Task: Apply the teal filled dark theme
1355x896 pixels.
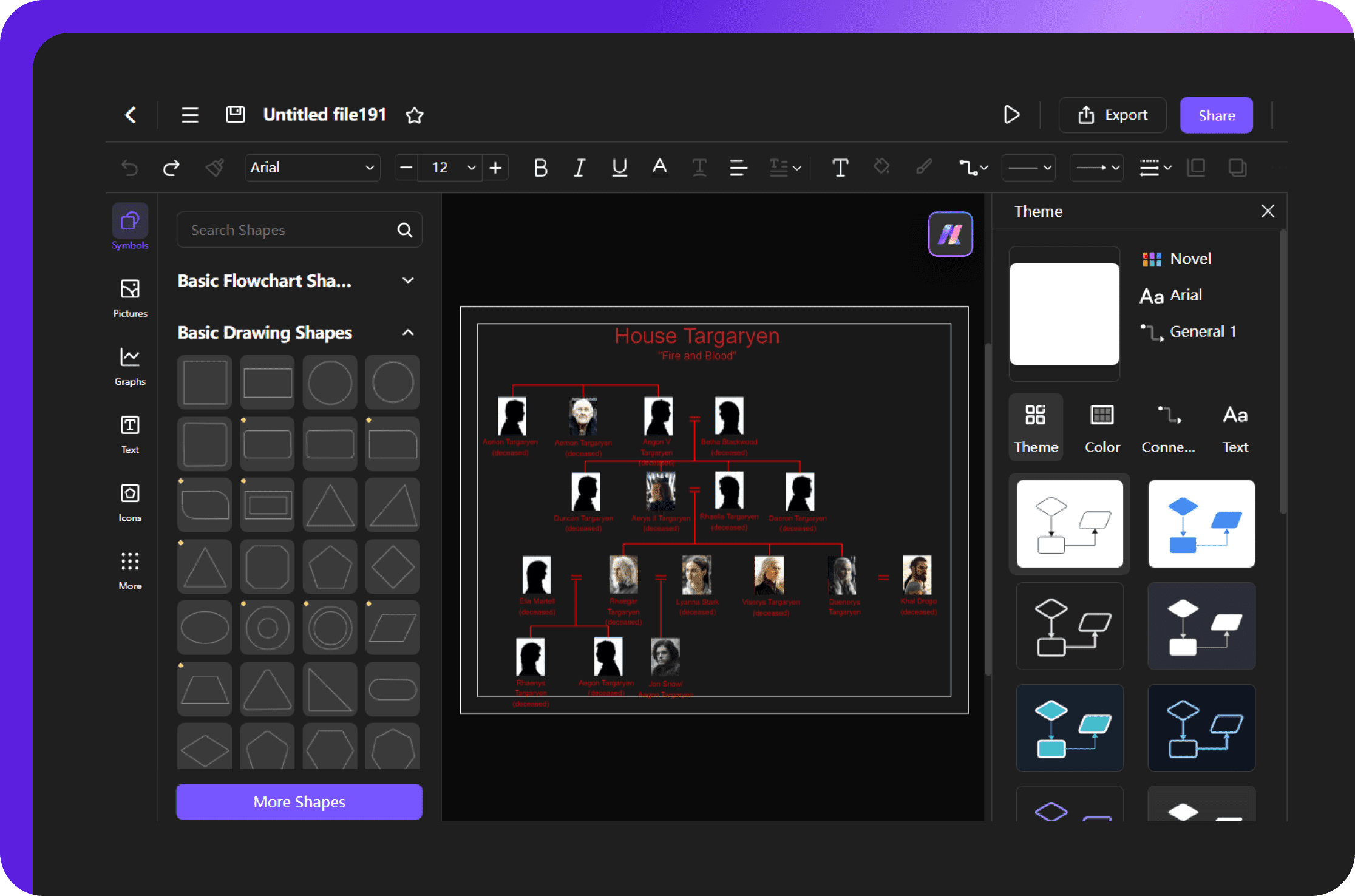Action: 1070,728
